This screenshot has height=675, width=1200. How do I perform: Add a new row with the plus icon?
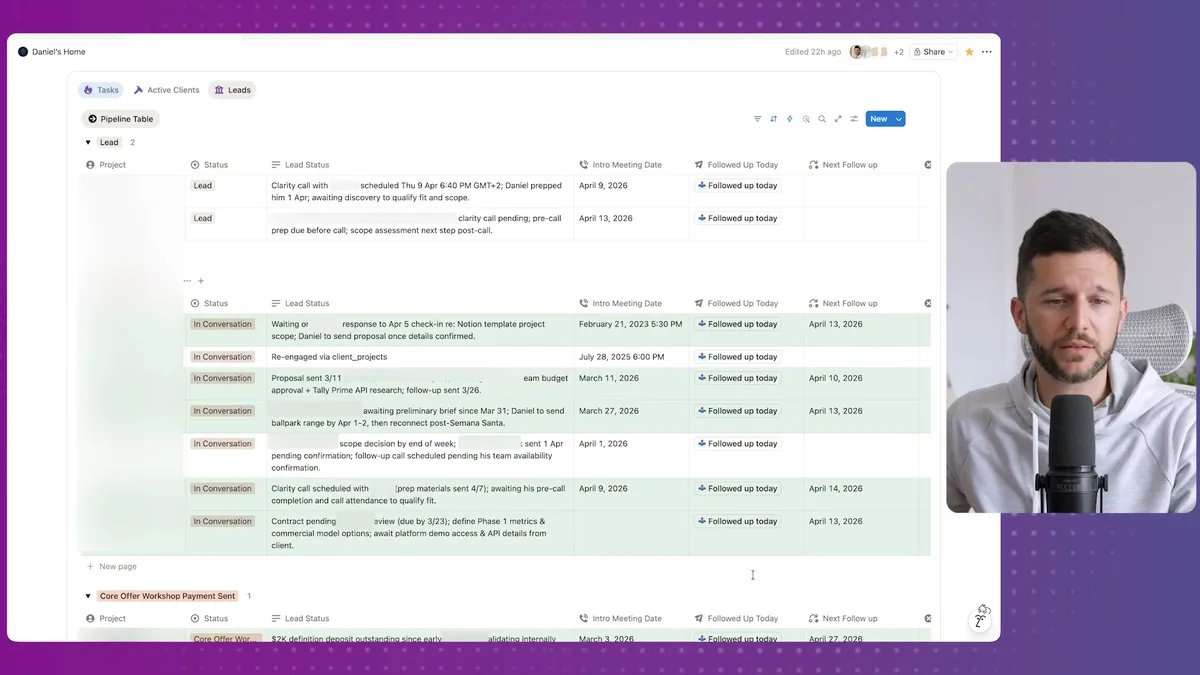tap(201, 281)
